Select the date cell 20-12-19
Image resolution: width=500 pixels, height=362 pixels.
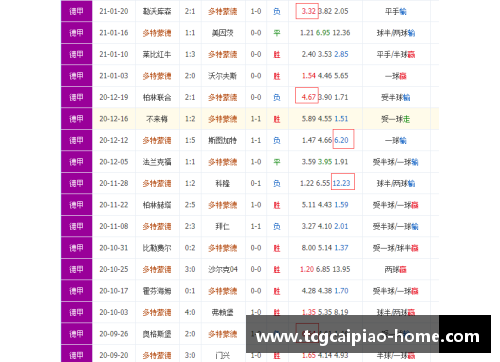(x=114, y=97)
